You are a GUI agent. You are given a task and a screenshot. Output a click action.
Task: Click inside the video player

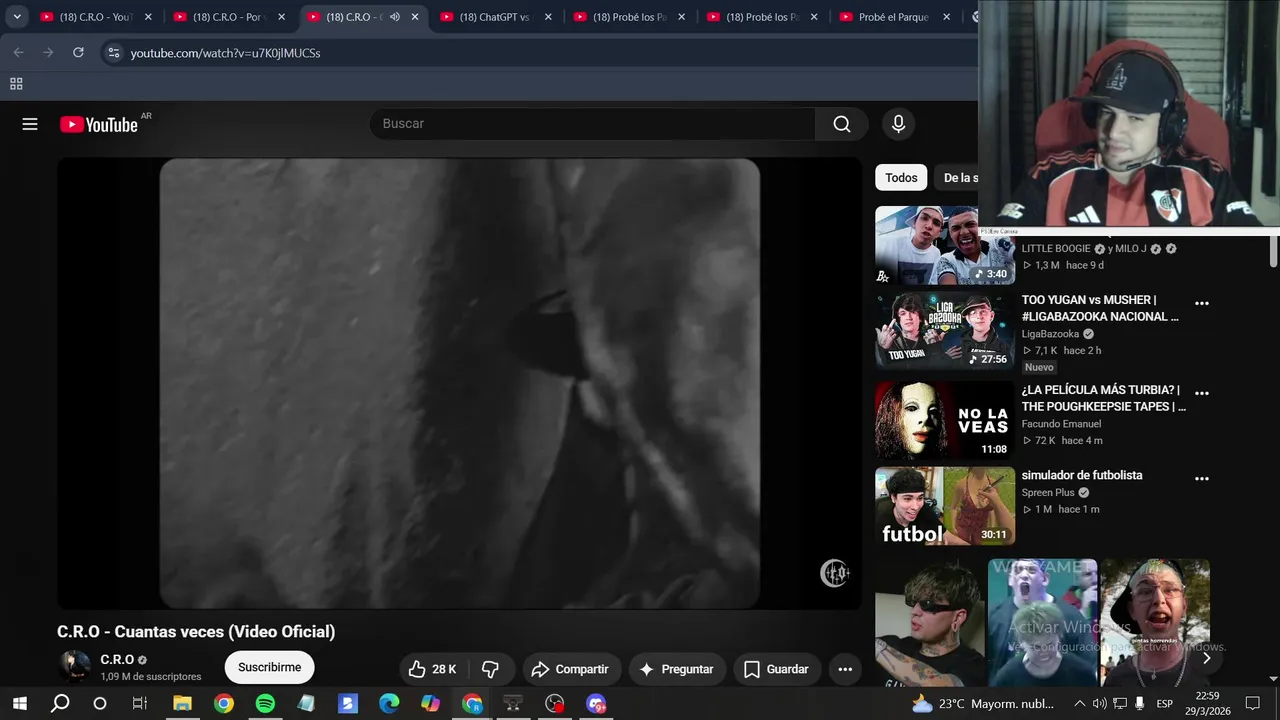pyautogui.click(x=459, y=383)
